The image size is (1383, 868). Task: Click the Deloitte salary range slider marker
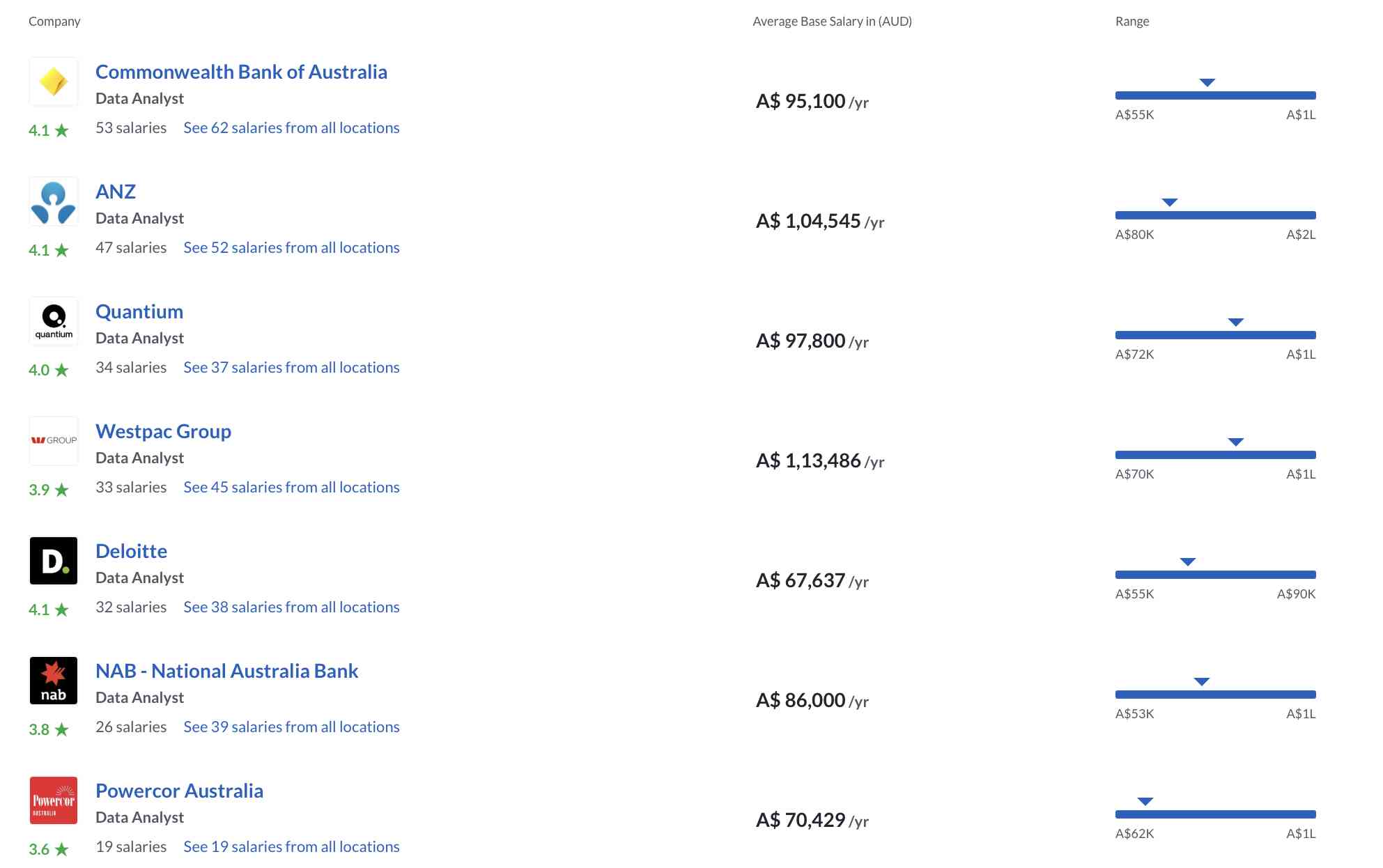1186,561
